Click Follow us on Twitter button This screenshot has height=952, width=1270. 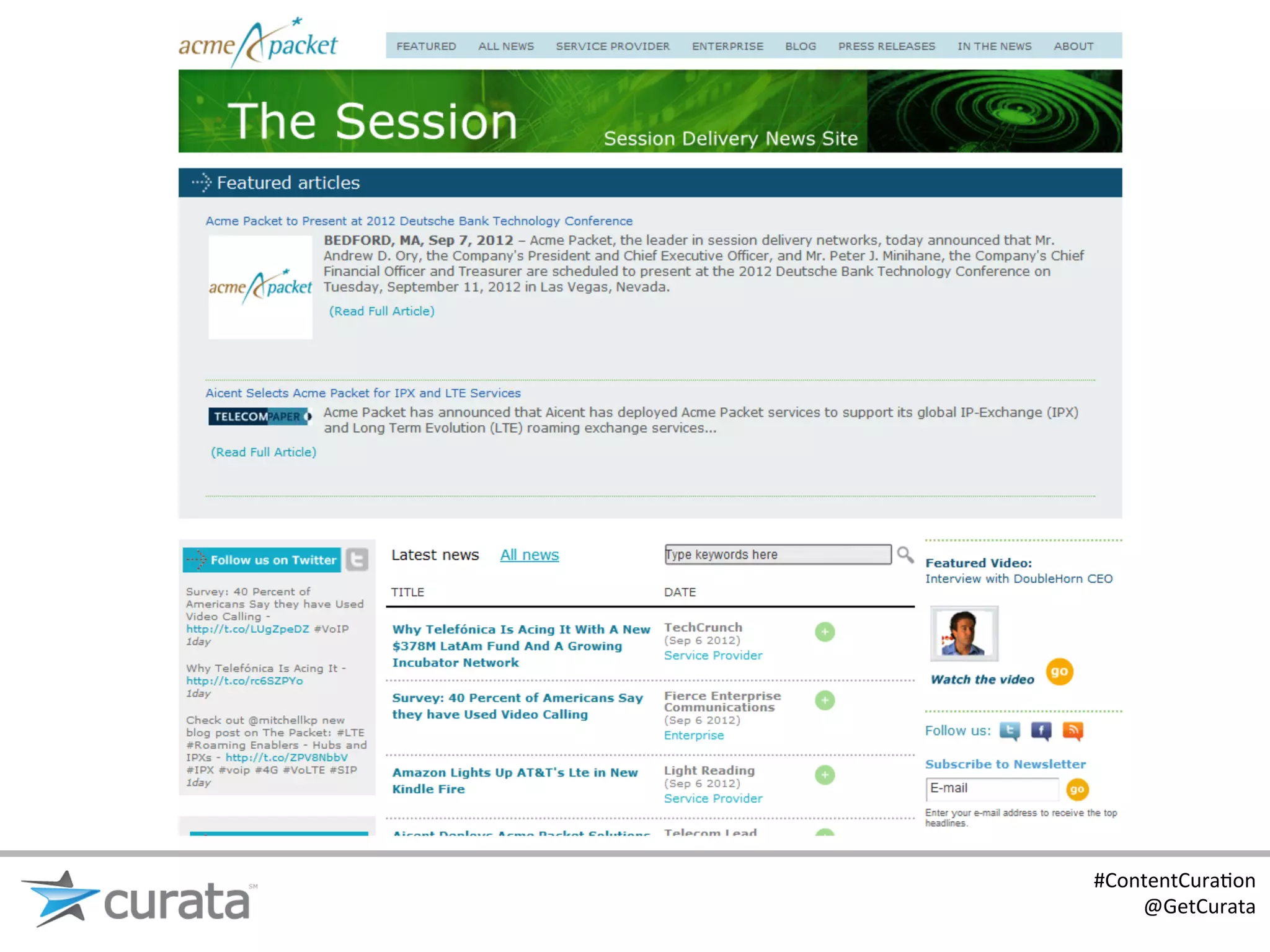click(x=262, y=560)
